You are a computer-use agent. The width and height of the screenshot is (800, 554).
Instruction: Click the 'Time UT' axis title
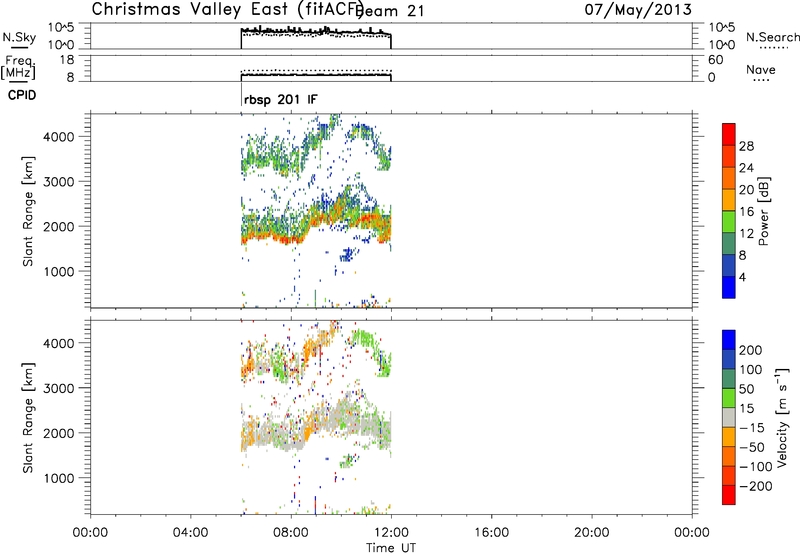coord(391,547)
